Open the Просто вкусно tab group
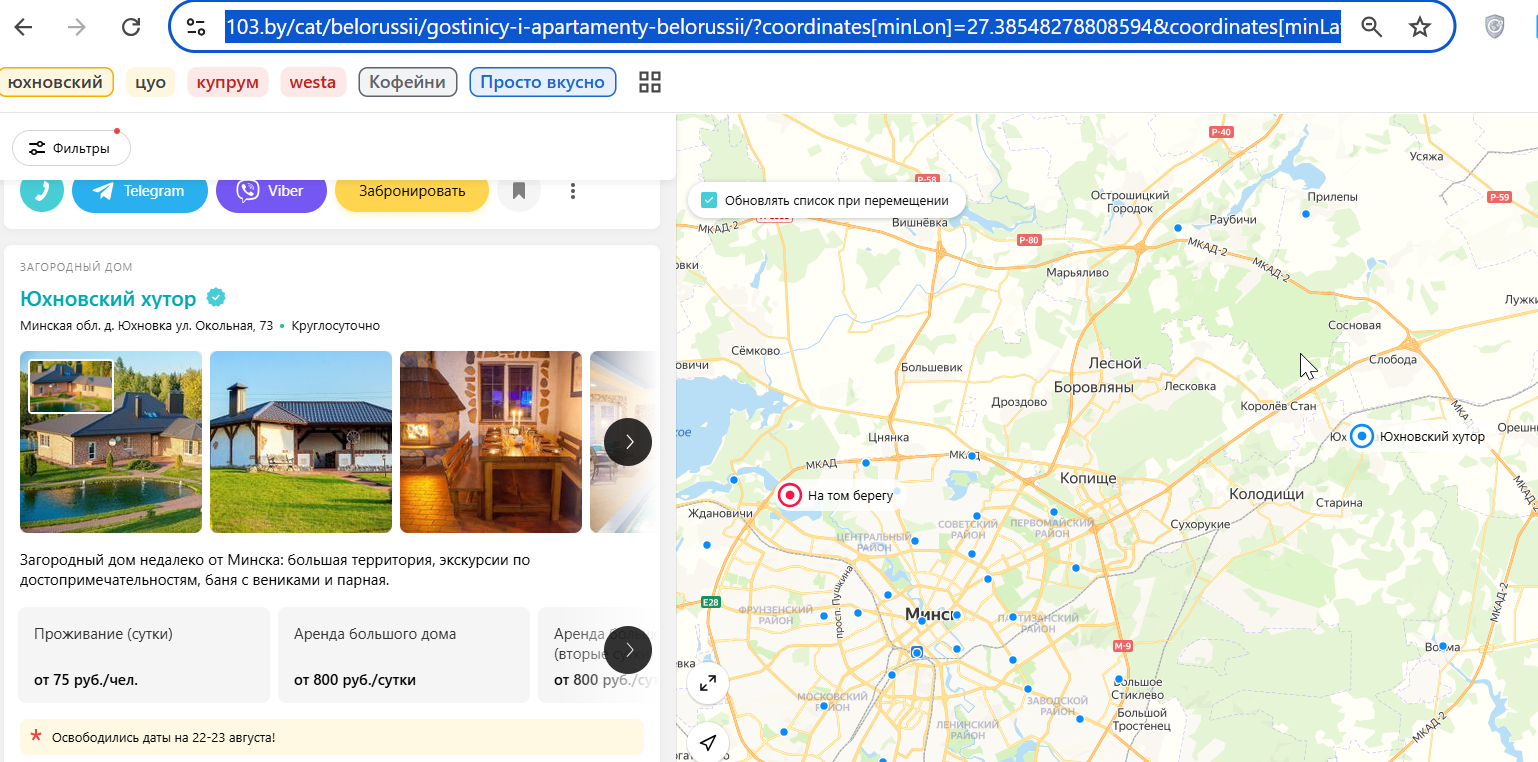Image resolution: width=1538 pixels, height=762 pixels. pyautogui.click(x=543, y=82)
